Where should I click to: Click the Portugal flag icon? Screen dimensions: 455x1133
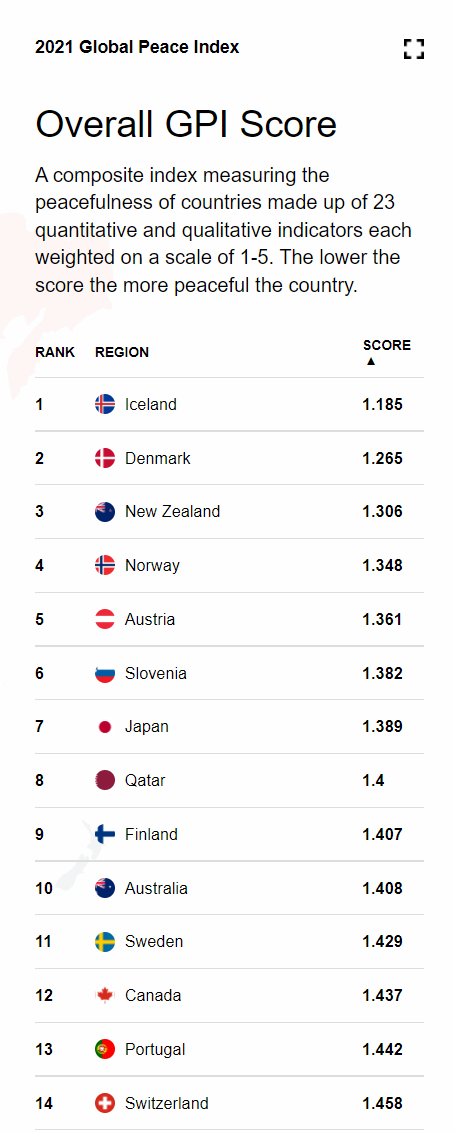[105, 1049]
